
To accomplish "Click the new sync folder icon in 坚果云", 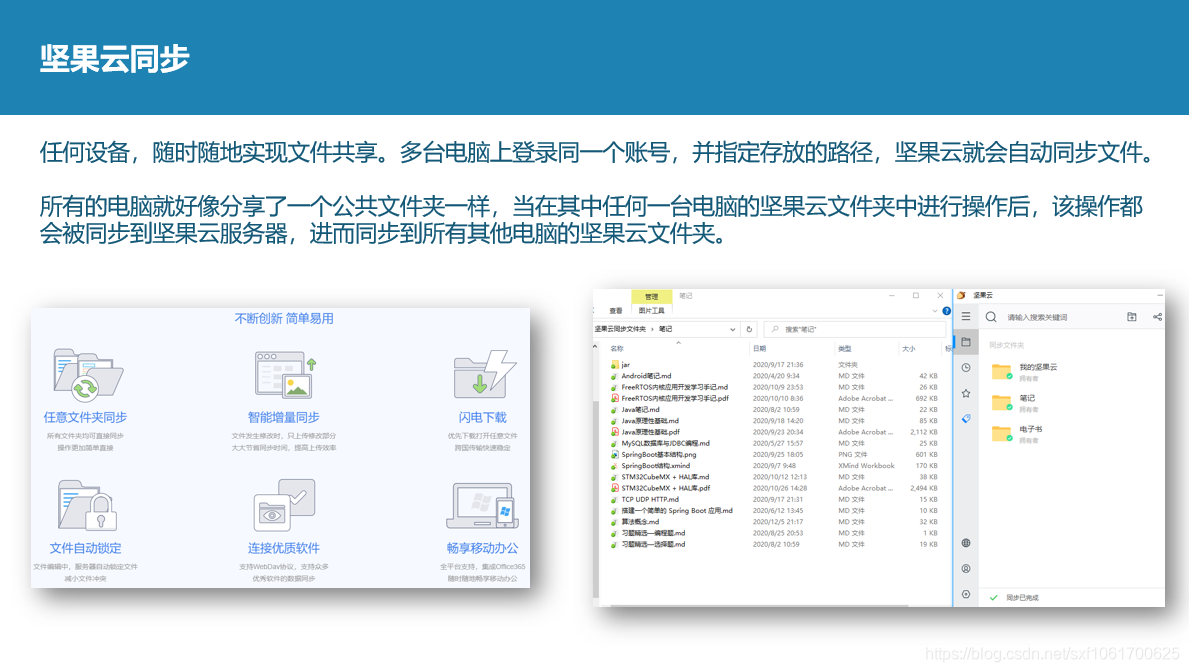I will (1131, 317).
